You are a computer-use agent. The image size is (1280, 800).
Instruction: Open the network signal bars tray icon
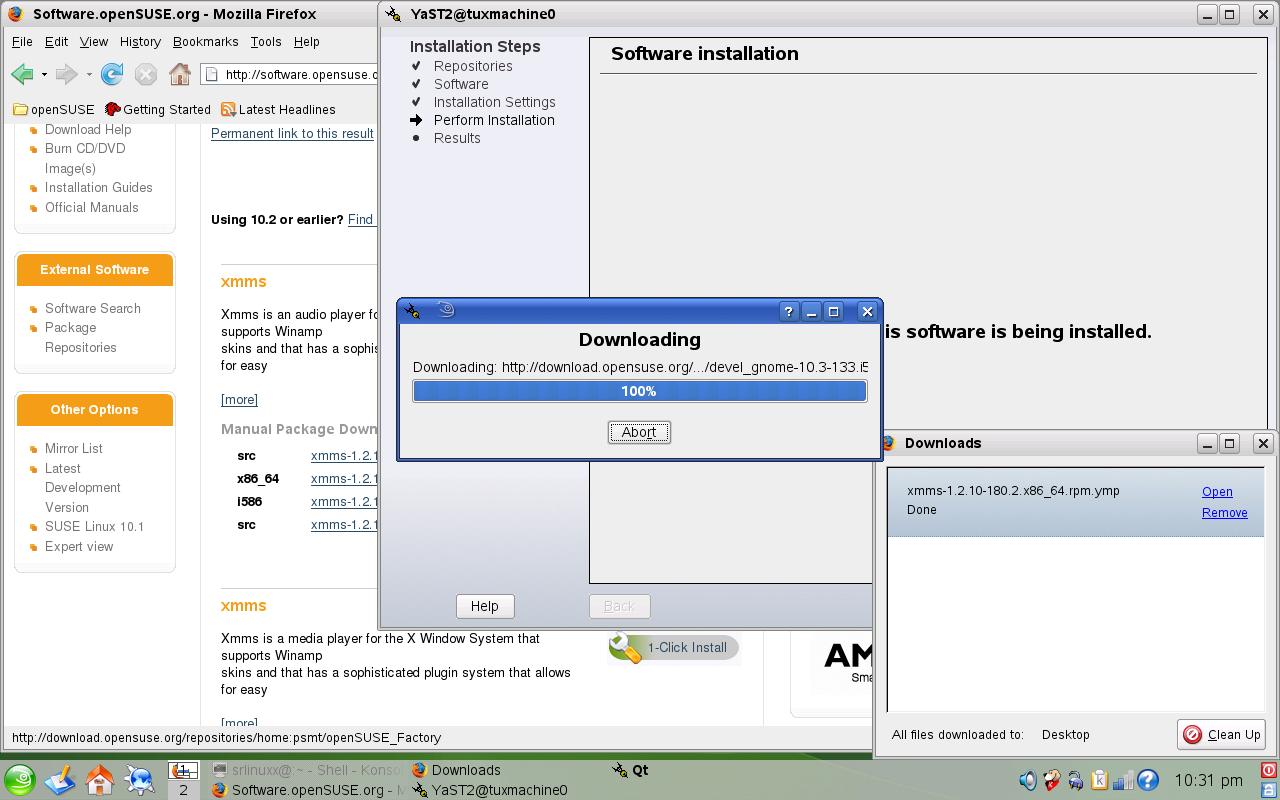tap(1123, 780)
